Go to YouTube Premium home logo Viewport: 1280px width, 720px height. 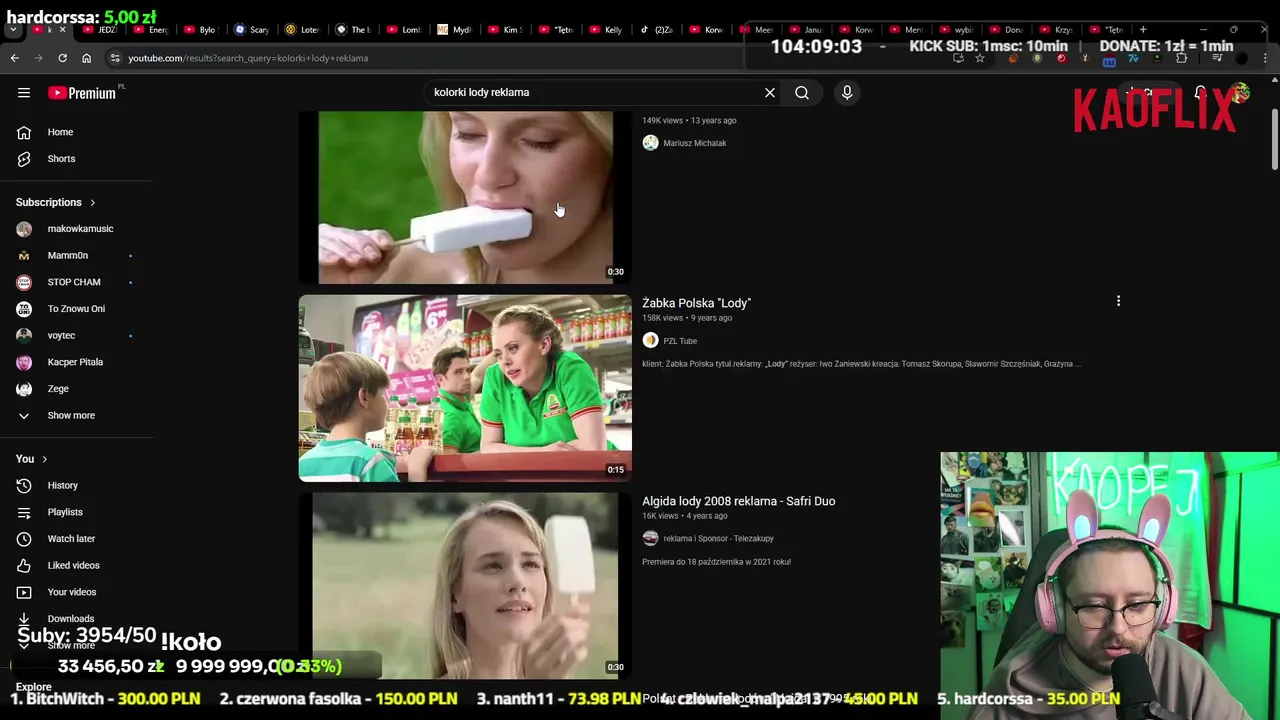[x=82, y=93]
